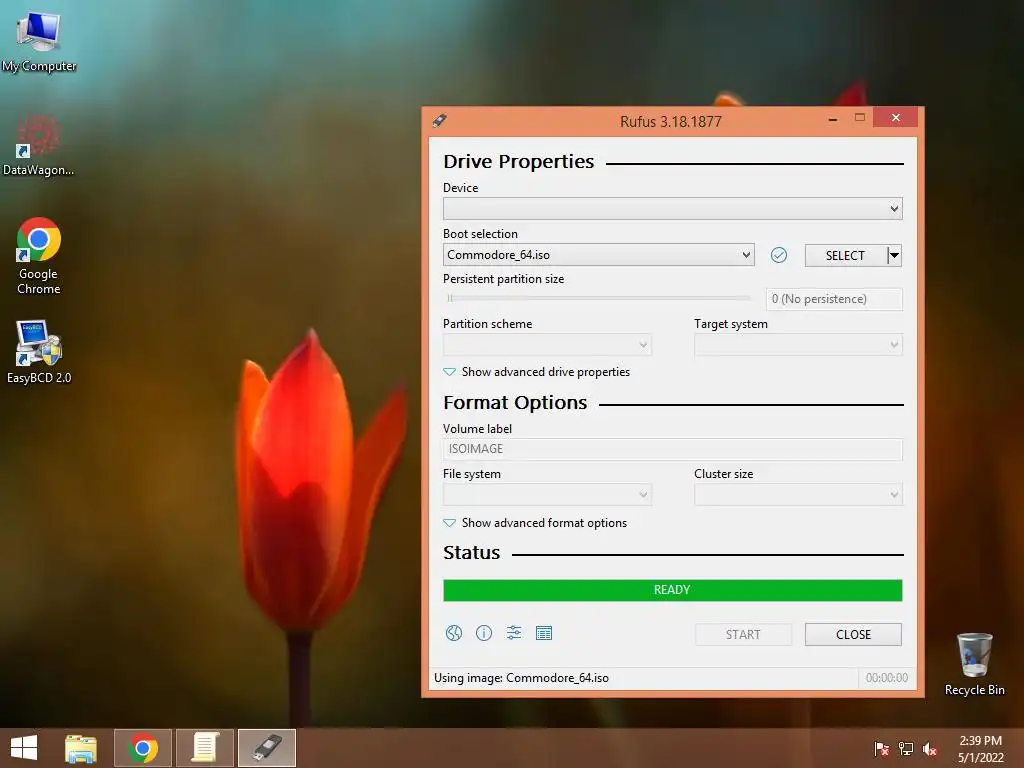Expand Show advanced drive properties
The image size is (1024, 768).
[x=536, y=372]
